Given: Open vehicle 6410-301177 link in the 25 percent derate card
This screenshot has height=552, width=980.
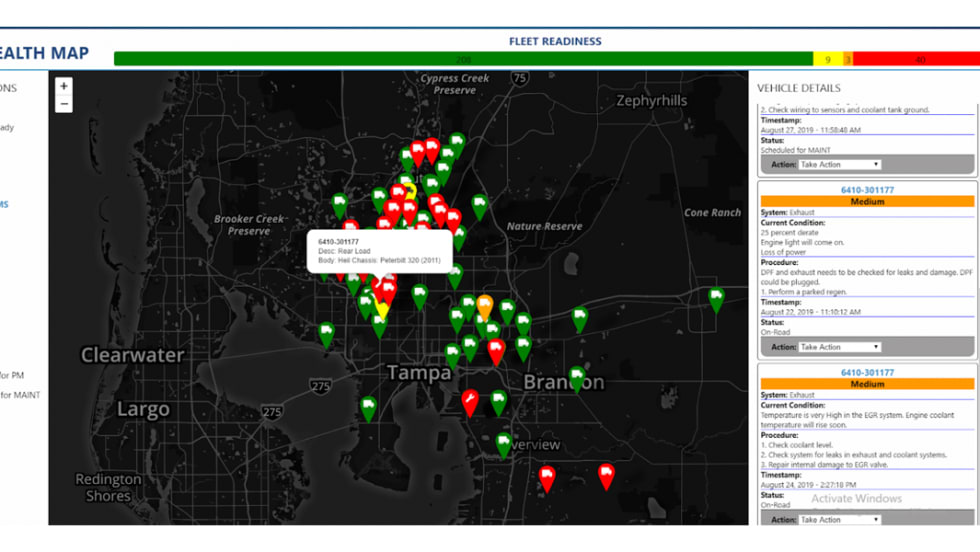Looking at the screenshot, I should (867, 190).
